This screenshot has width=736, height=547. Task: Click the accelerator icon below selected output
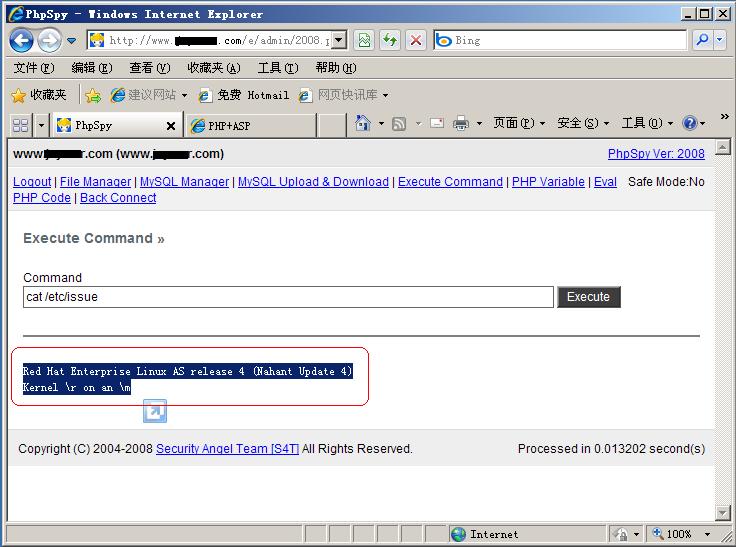coord(155,411)
